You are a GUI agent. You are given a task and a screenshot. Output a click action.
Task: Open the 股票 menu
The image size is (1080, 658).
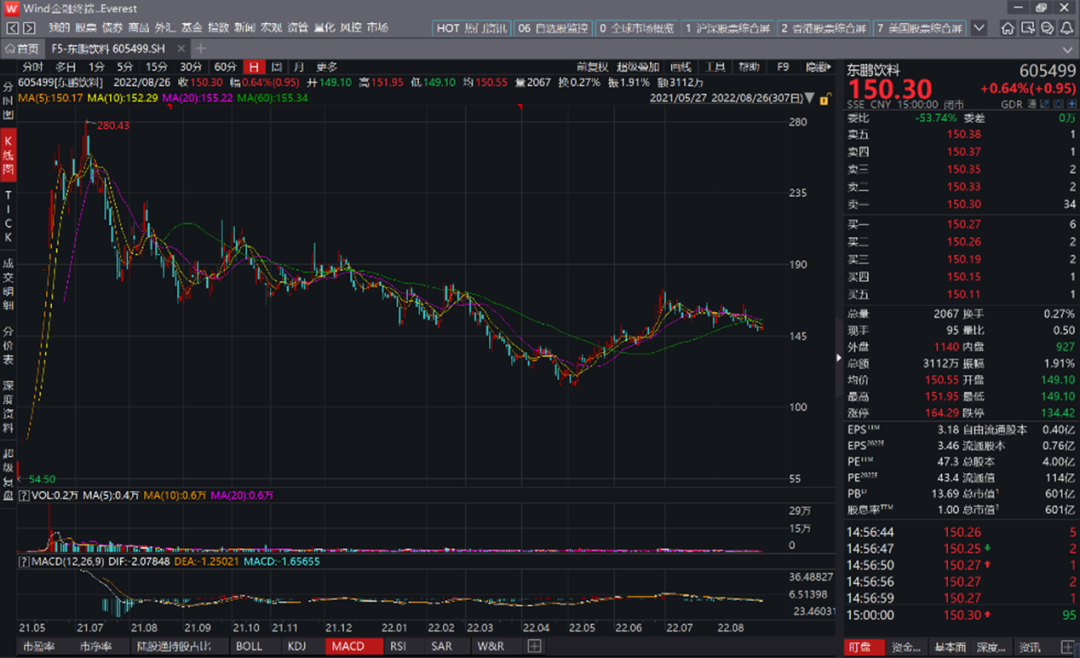(x=87, y=27)
